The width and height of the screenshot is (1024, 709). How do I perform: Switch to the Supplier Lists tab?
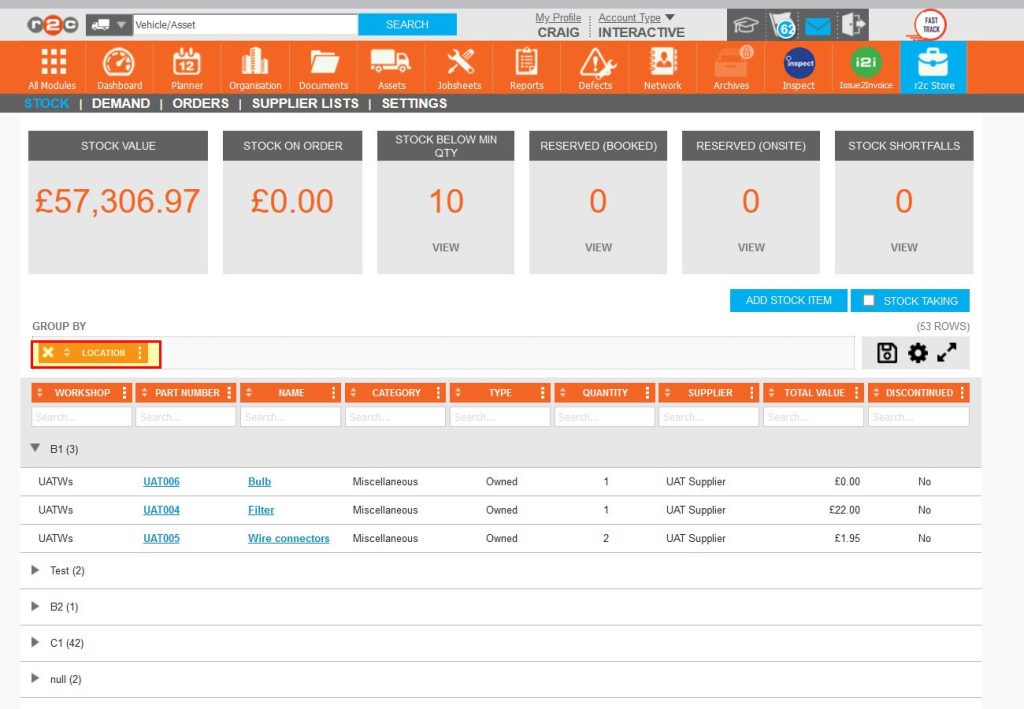305,103
